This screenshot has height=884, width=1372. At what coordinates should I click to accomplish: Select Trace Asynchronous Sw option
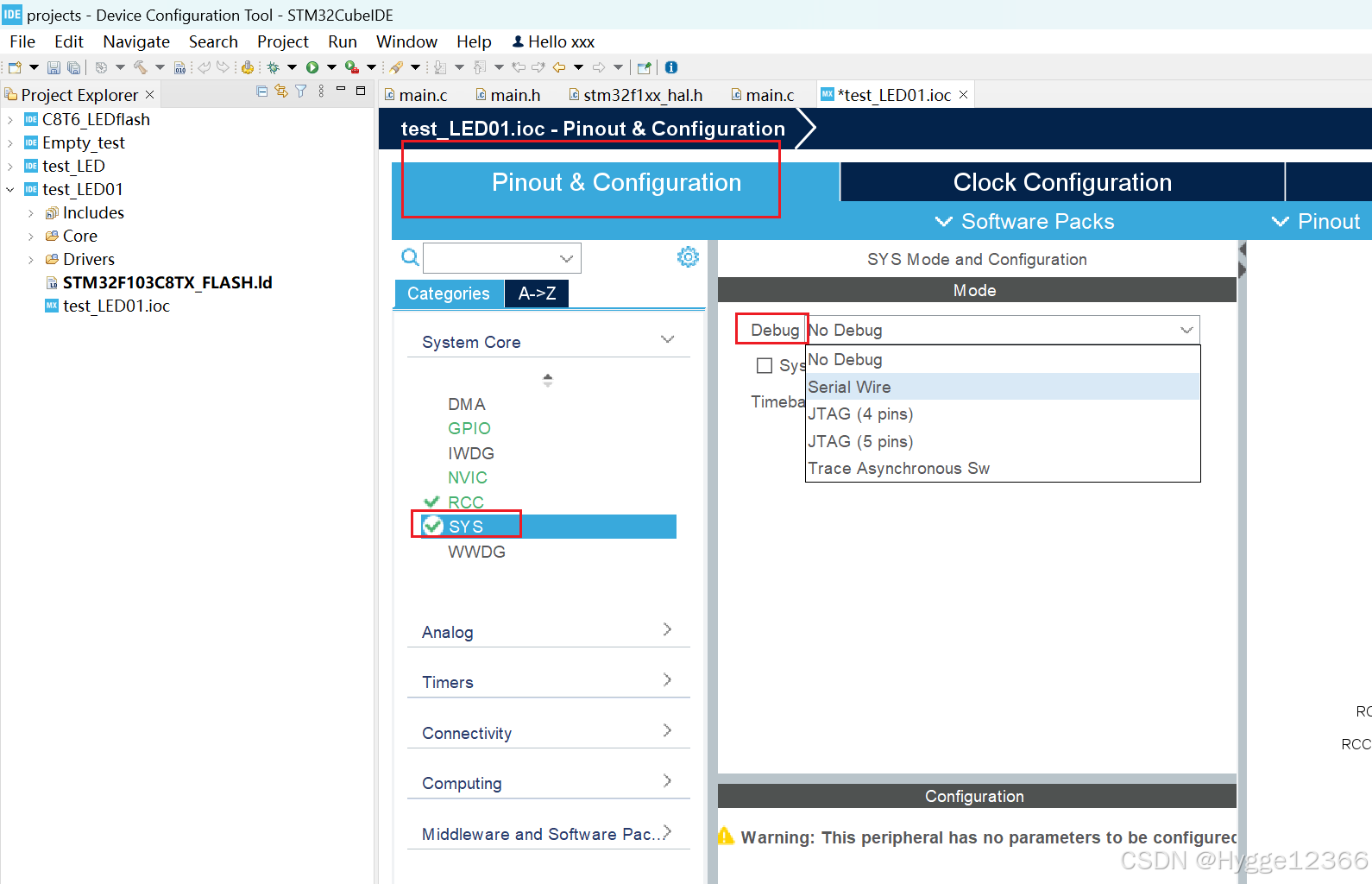[1003, 468]
